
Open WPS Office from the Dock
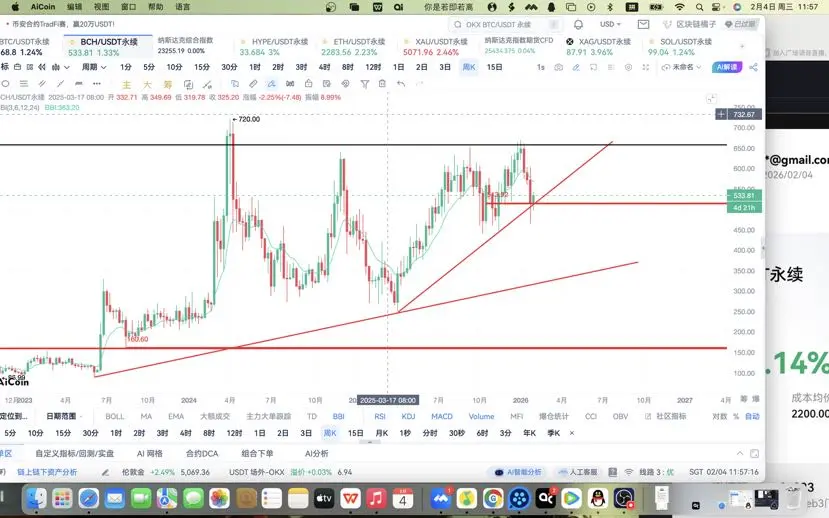[x=350, y=498]
